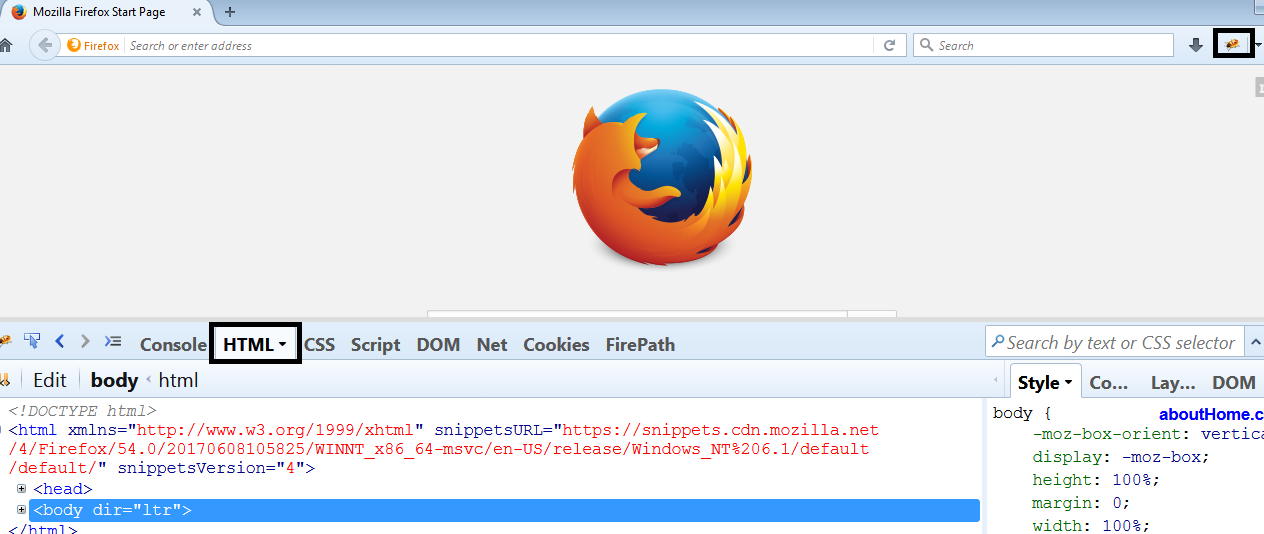Go back using the Back arrow button
Viewport: 1264px width, 534px height.
coord(44,45)
